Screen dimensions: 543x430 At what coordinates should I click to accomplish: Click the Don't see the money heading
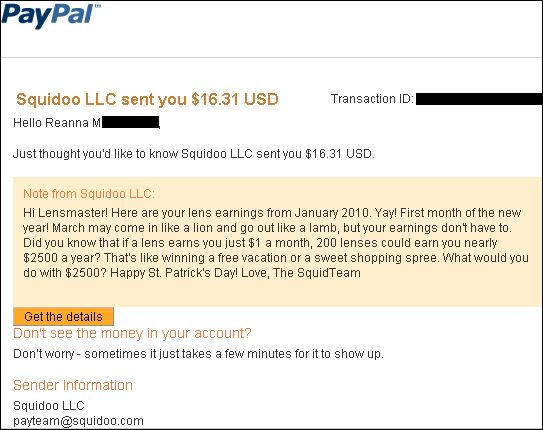(132, 333)
